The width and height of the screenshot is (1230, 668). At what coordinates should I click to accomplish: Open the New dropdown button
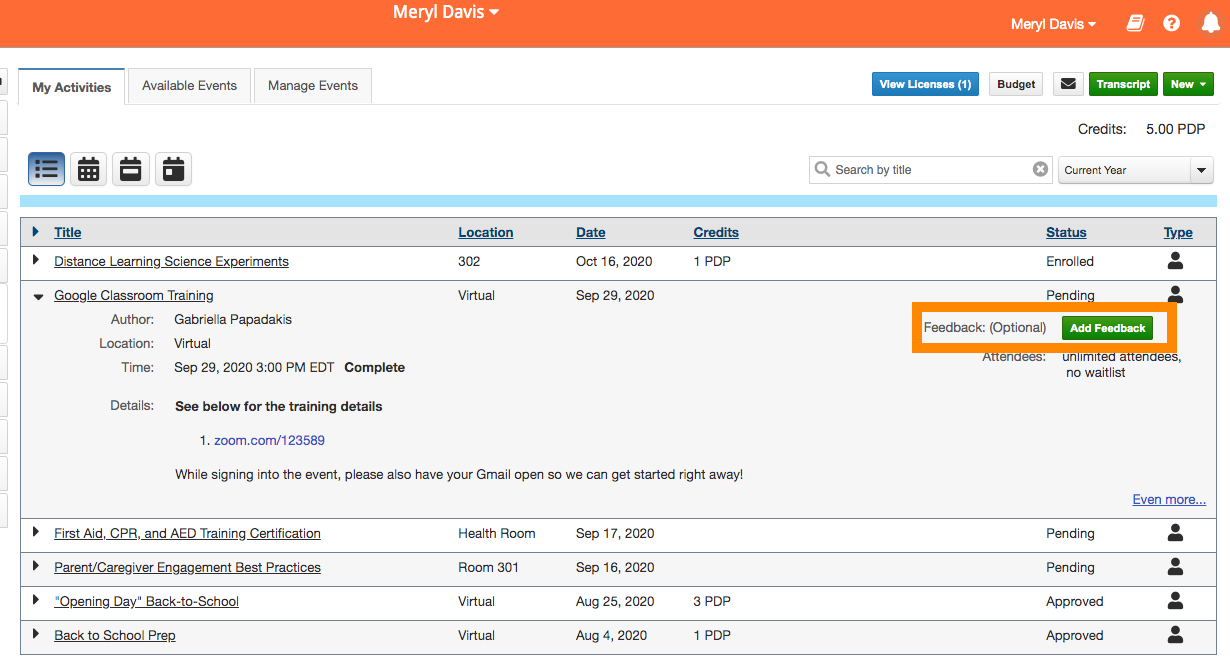(1188, 84)
